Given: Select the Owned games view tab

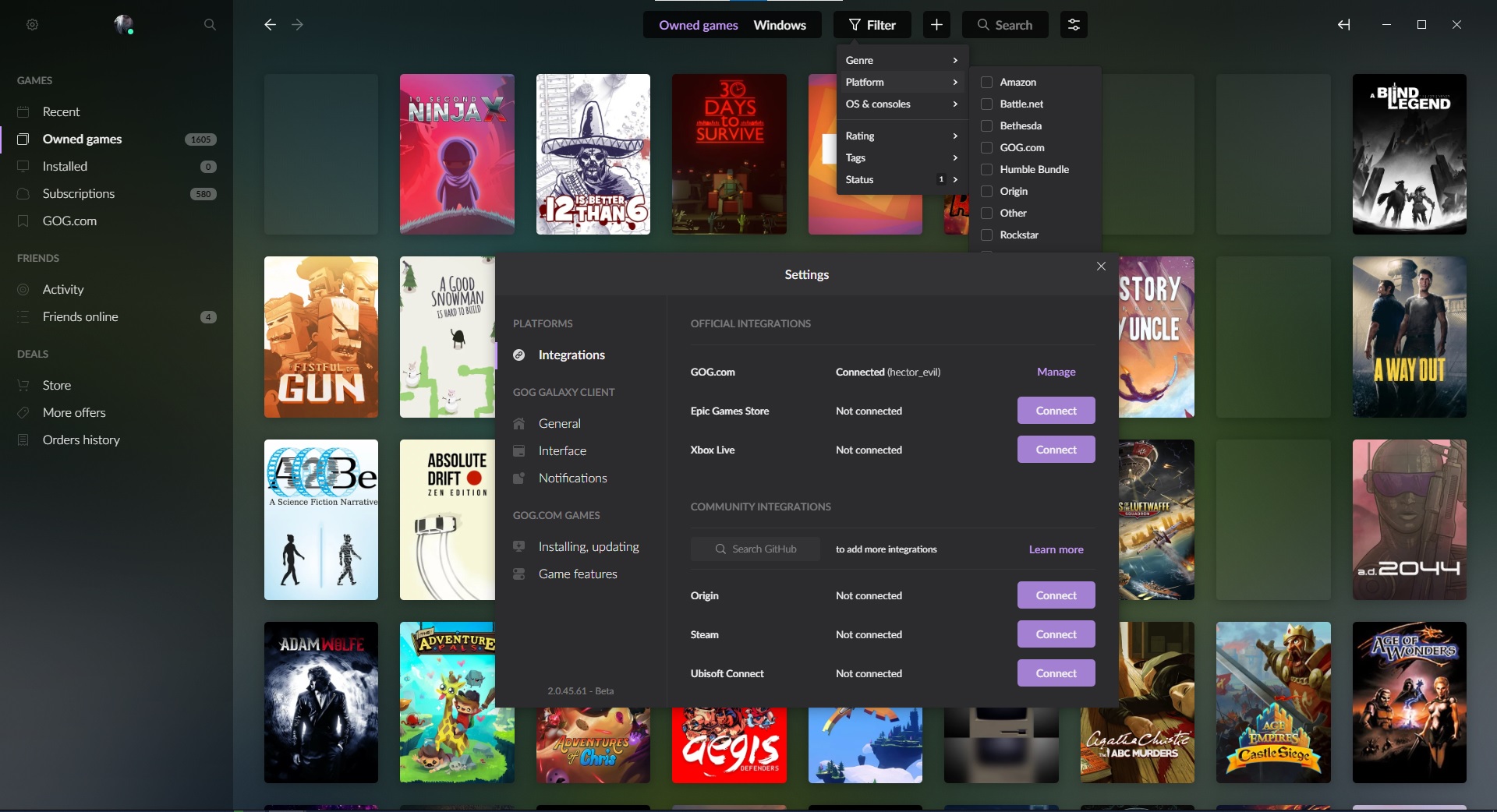Looking at the screenshot, I should [698, 25].
